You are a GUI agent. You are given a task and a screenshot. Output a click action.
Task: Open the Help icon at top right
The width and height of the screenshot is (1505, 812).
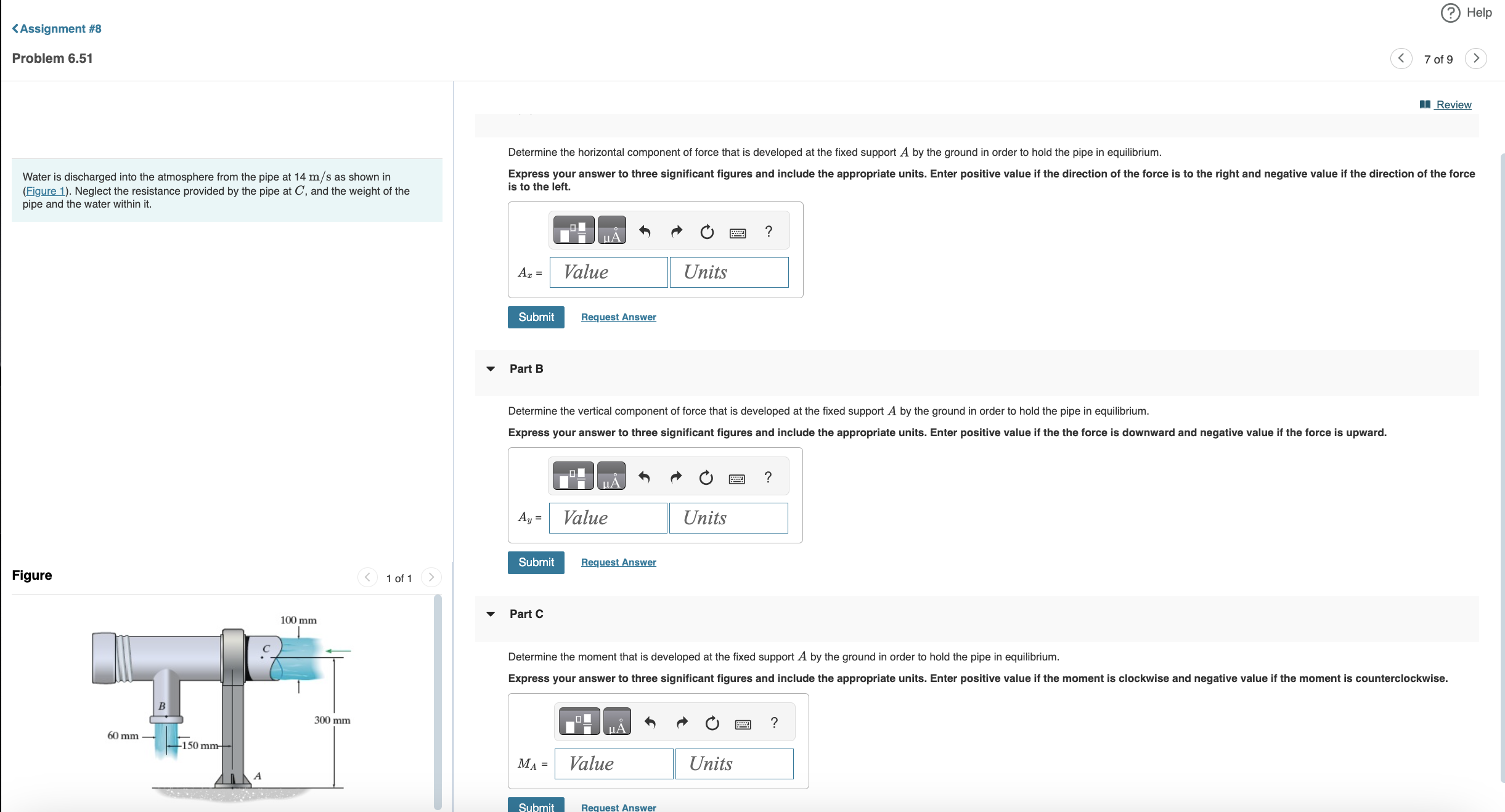click(1450, 13)
